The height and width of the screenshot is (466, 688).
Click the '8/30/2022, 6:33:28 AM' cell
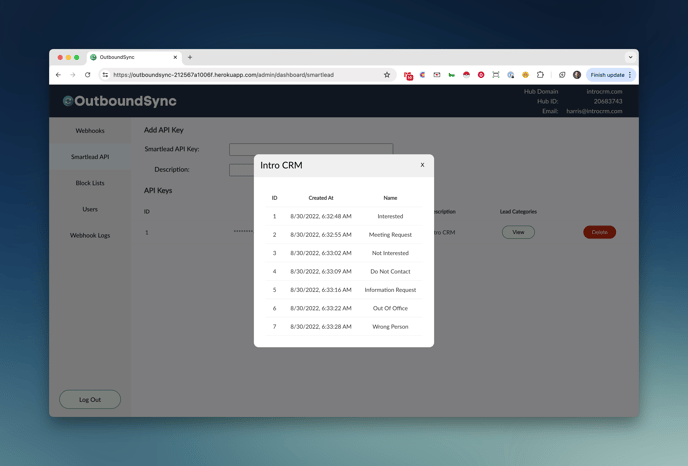click(321, 327)
